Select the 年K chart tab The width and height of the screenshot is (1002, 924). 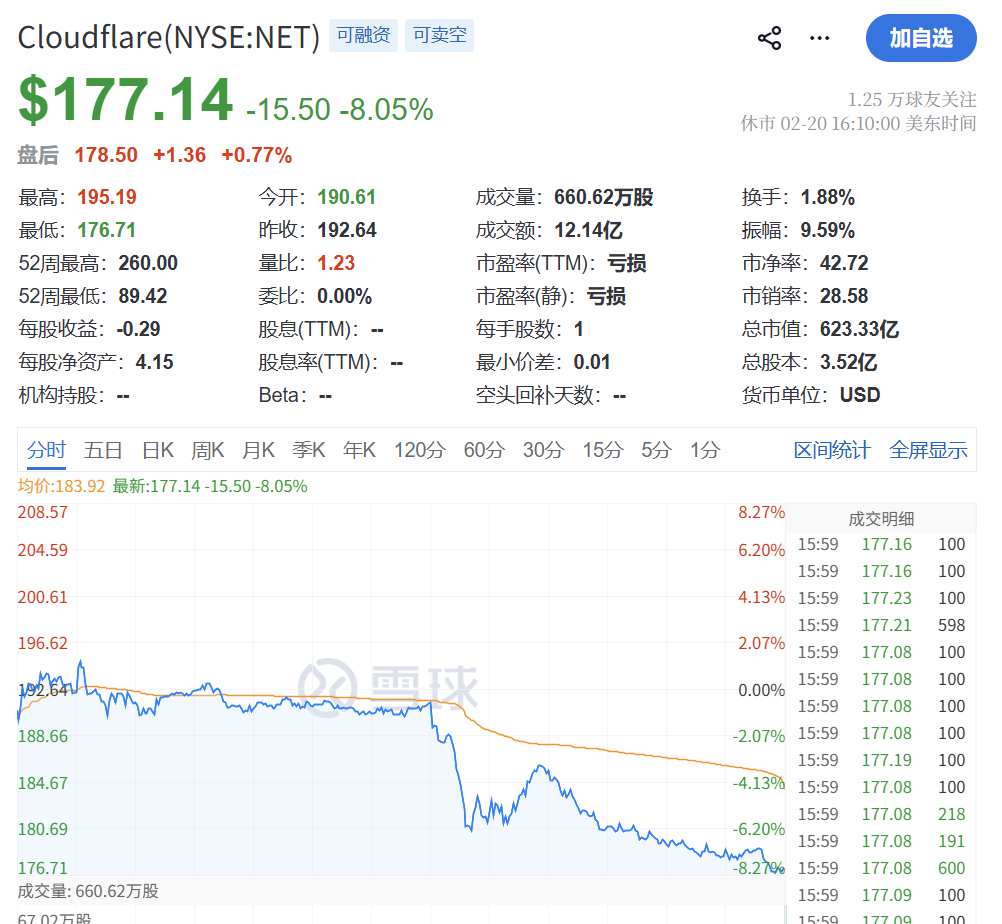click(x=359, y=450)
